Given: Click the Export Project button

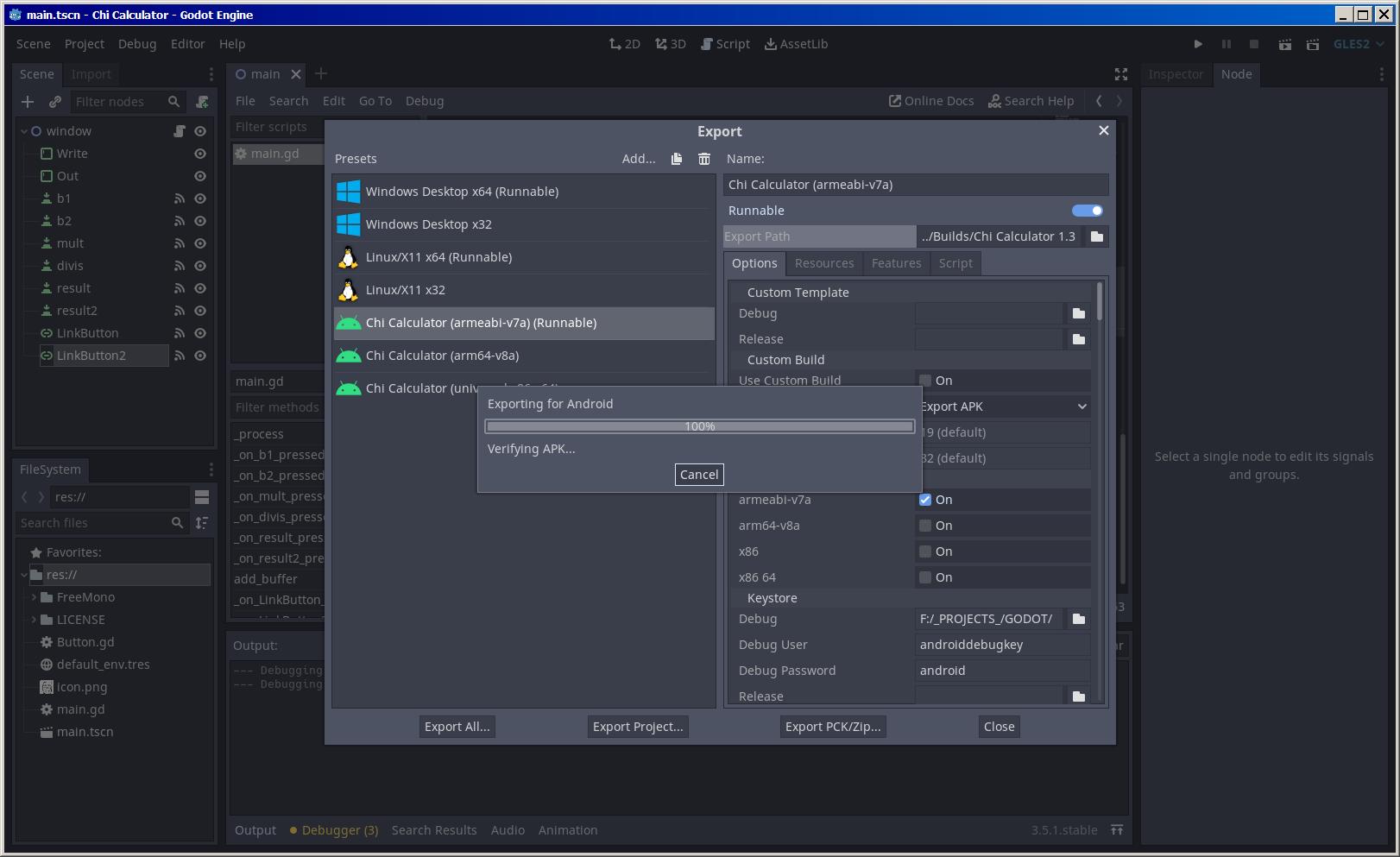Looking at the screenshot, I should (x=638, y=727).
